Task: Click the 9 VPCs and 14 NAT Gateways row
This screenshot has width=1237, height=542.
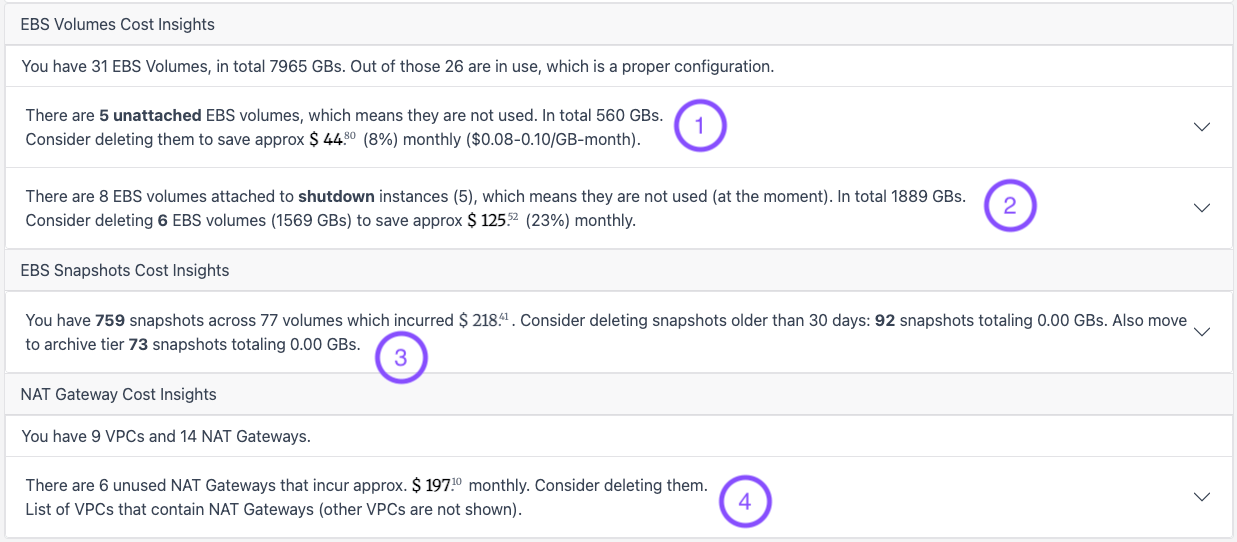Action: click(x=618, y=436)
